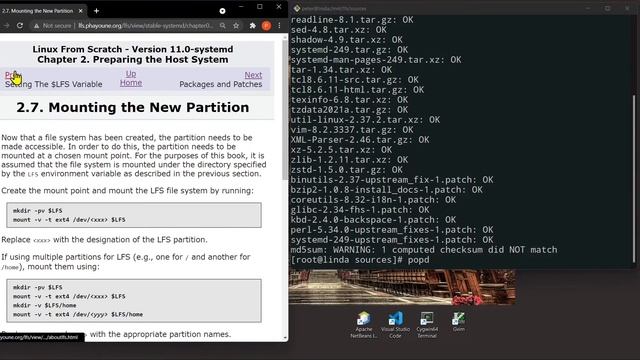
Task: Click 'glibc-2.34-fhs-1.patch: OK' terminal line
Action: pos(360,210)
